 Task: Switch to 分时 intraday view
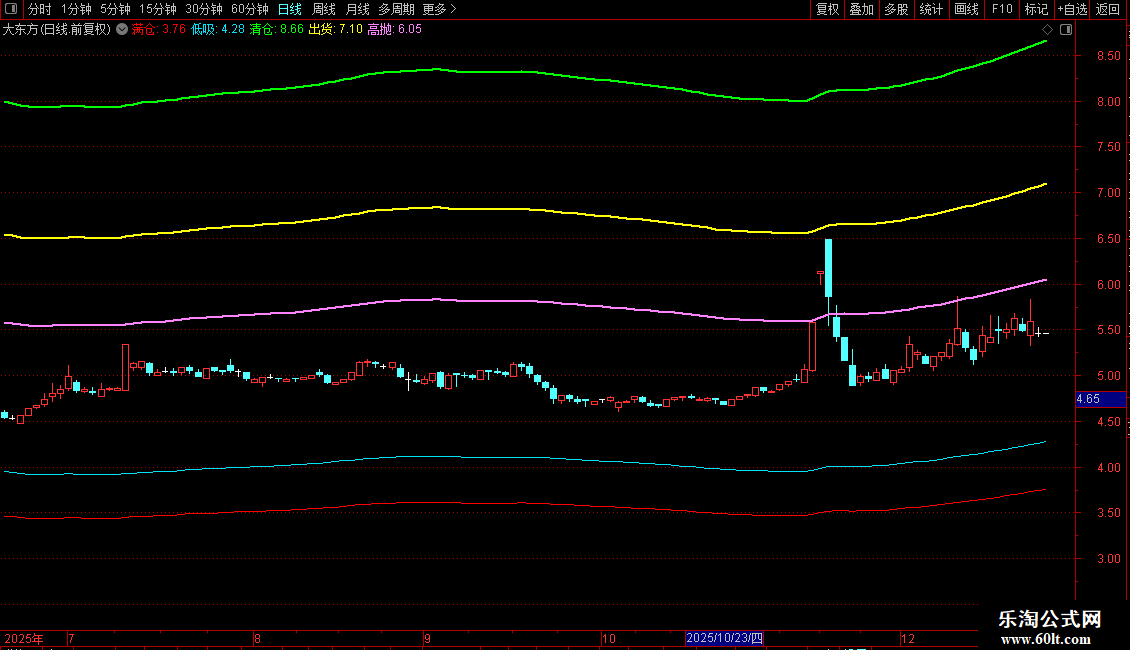40,9
